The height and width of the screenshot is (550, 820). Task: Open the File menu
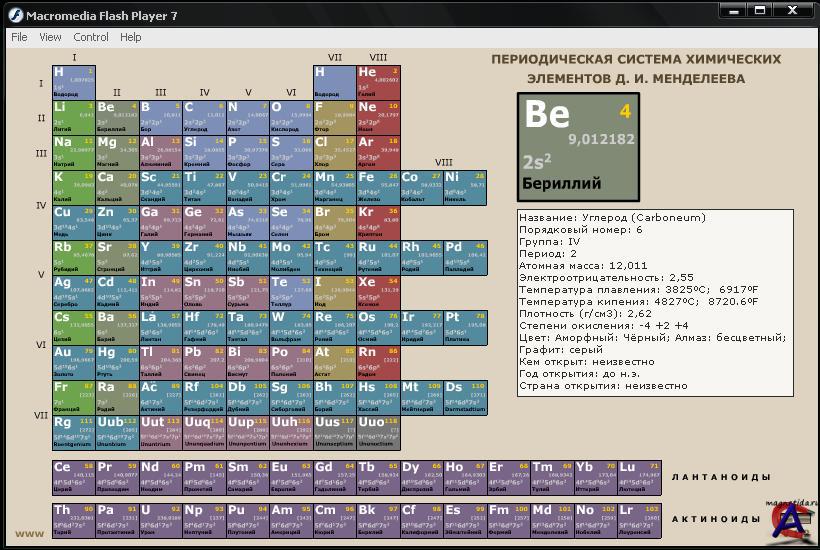[x=19, y=37]
